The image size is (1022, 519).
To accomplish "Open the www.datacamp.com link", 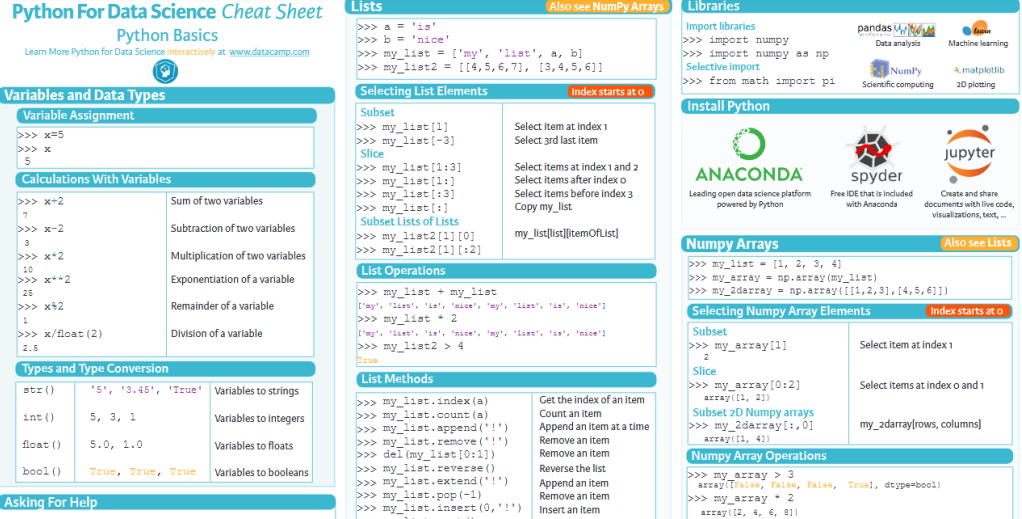I will click(x=269, y=51).
